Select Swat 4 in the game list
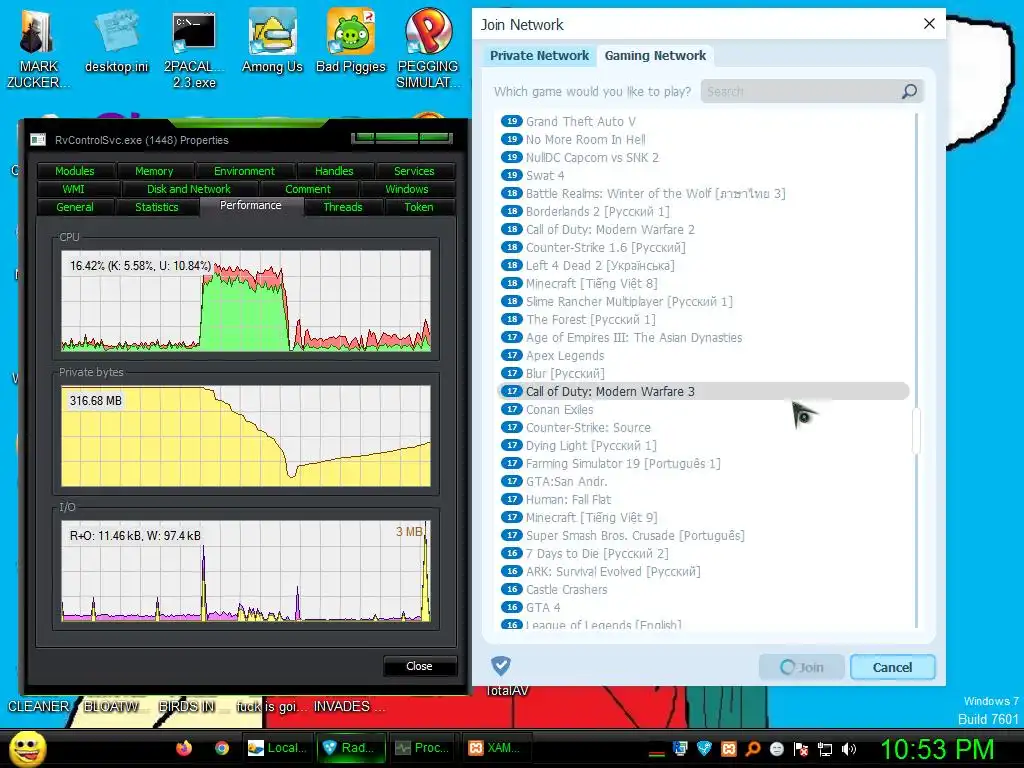 pos(703,175)
